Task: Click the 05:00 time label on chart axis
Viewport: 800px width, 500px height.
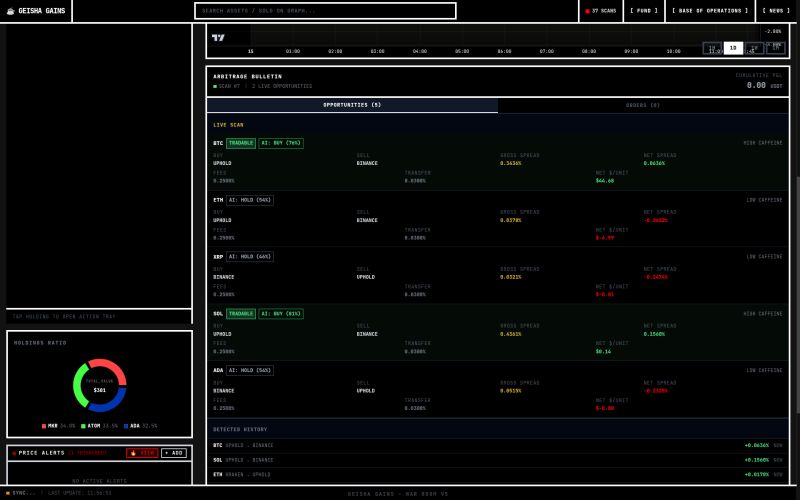Action: coord(462,52)
